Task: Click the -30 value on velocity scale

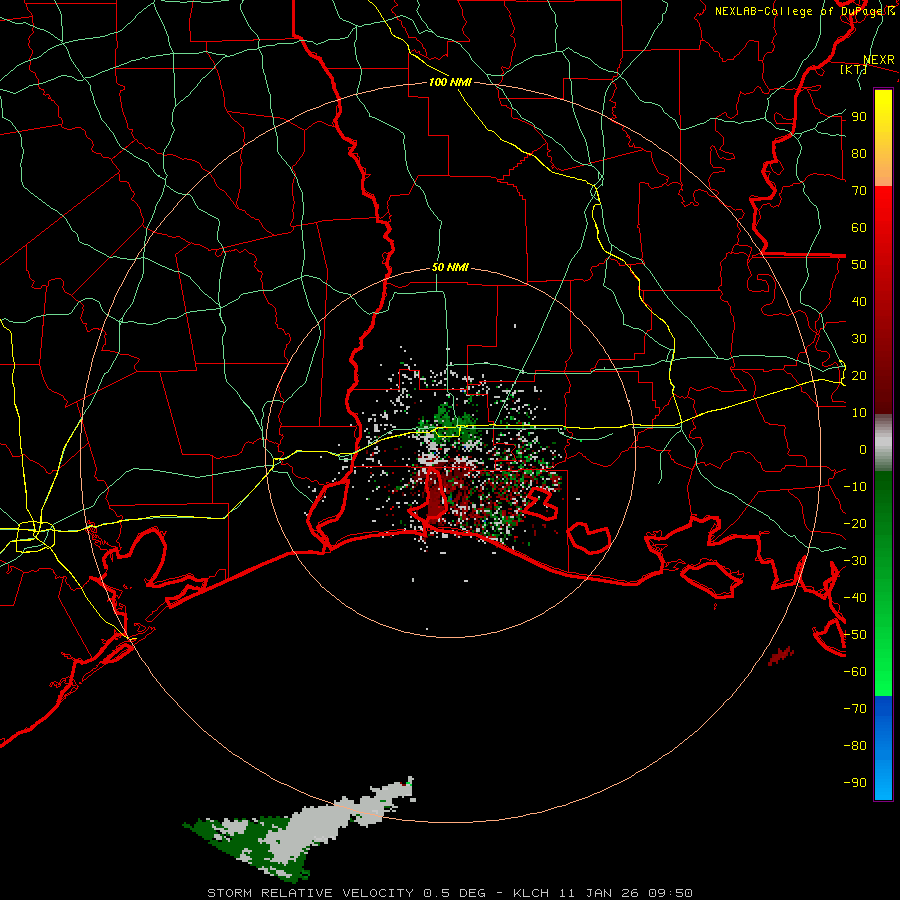Action: pos(855,561)
